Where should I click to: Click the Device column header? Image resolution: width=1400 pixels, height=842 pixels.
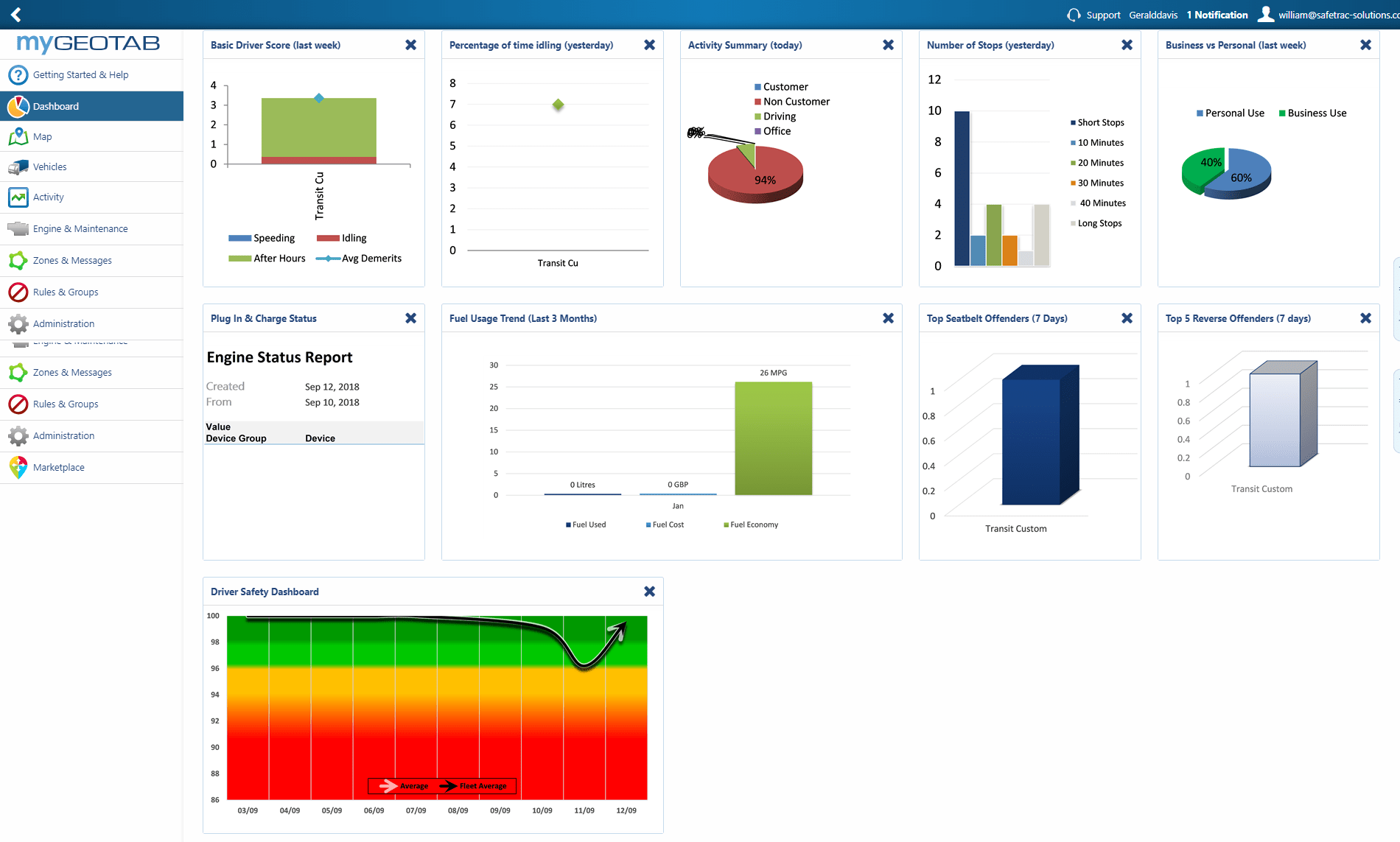click(x=320, y=438)
